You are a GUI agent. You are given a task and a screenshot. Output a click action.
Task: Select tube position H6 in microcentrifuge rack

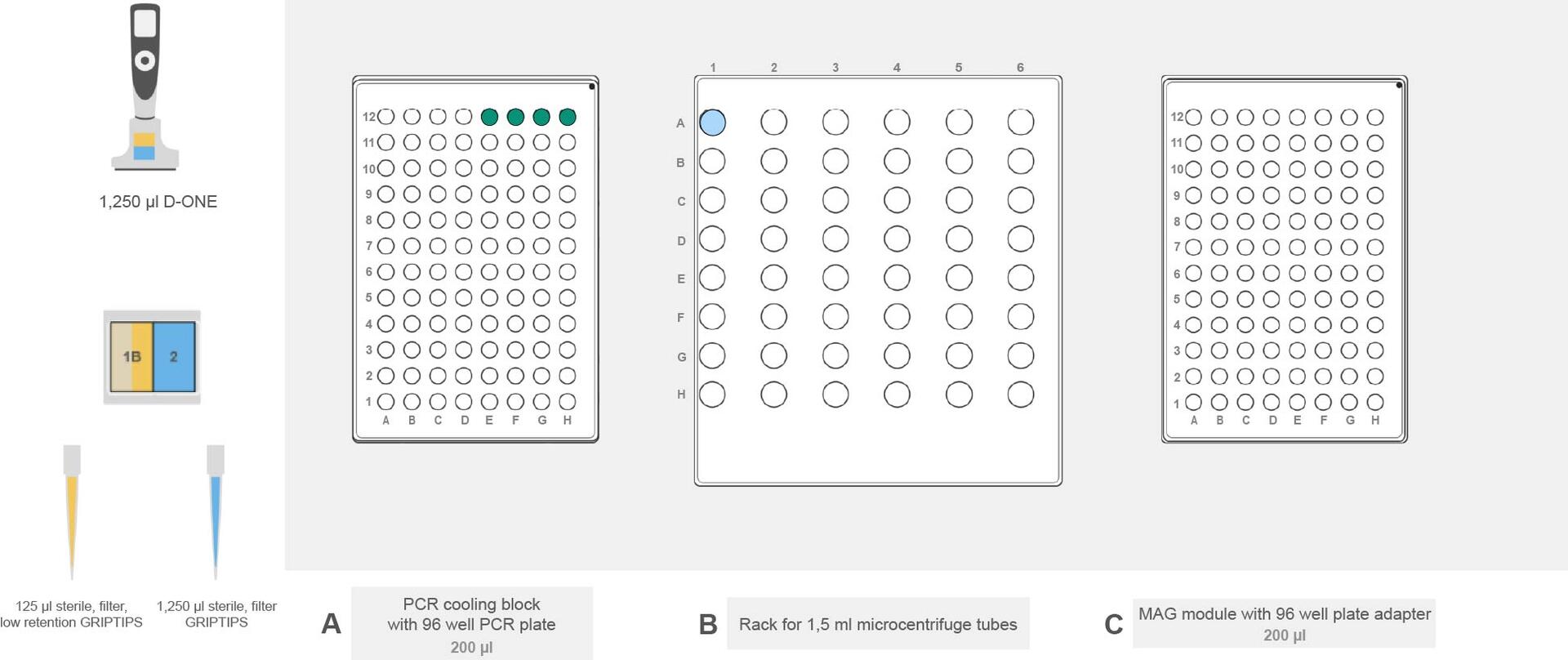[1021, 395]
